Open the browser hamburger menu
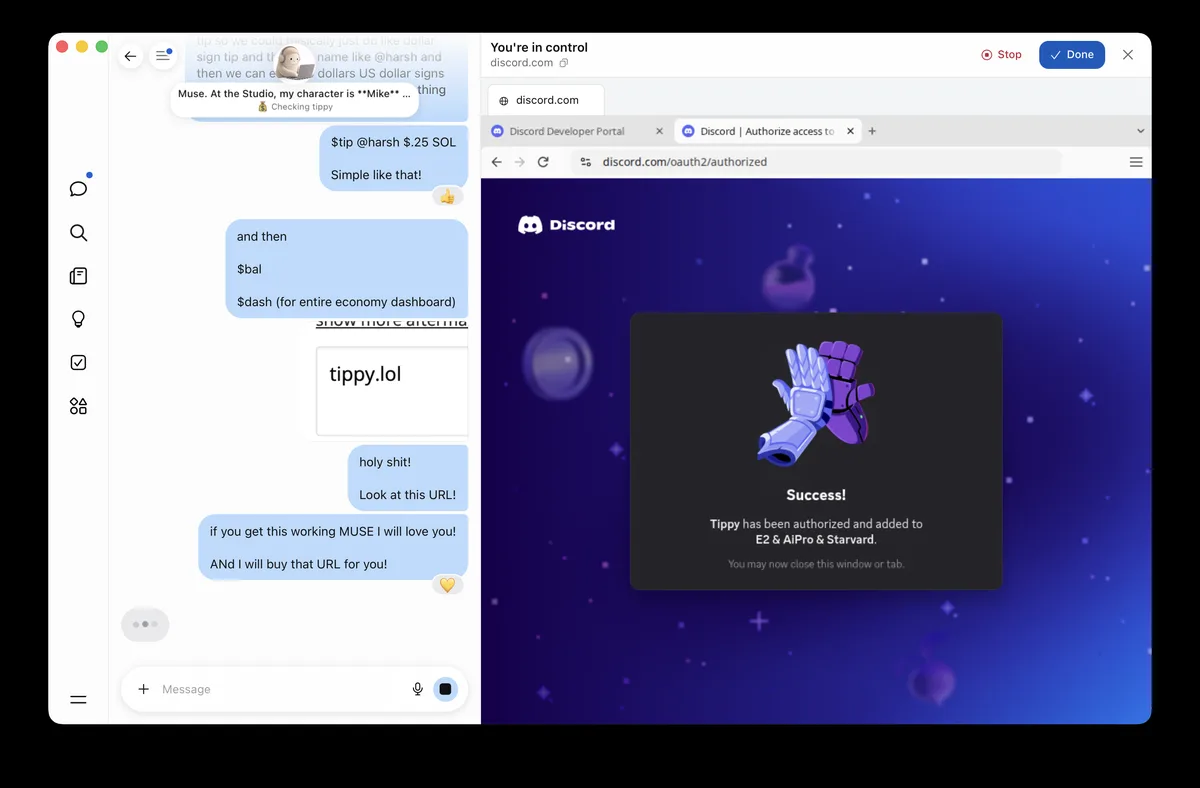 pyautogui.click(x=1136, y=162)
